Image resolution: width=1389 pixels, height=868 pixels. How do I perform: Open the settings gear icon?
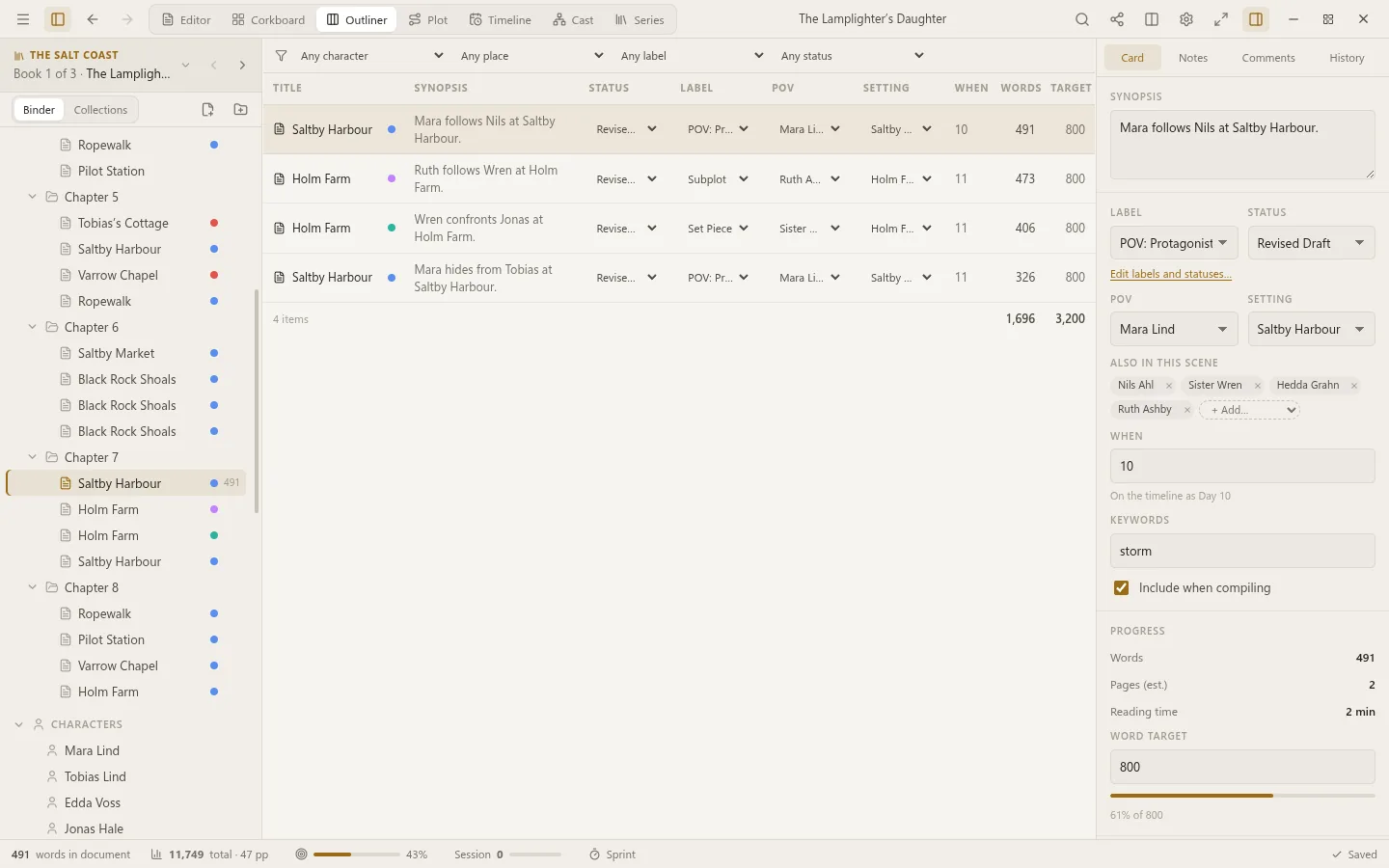click(1186, 19)
